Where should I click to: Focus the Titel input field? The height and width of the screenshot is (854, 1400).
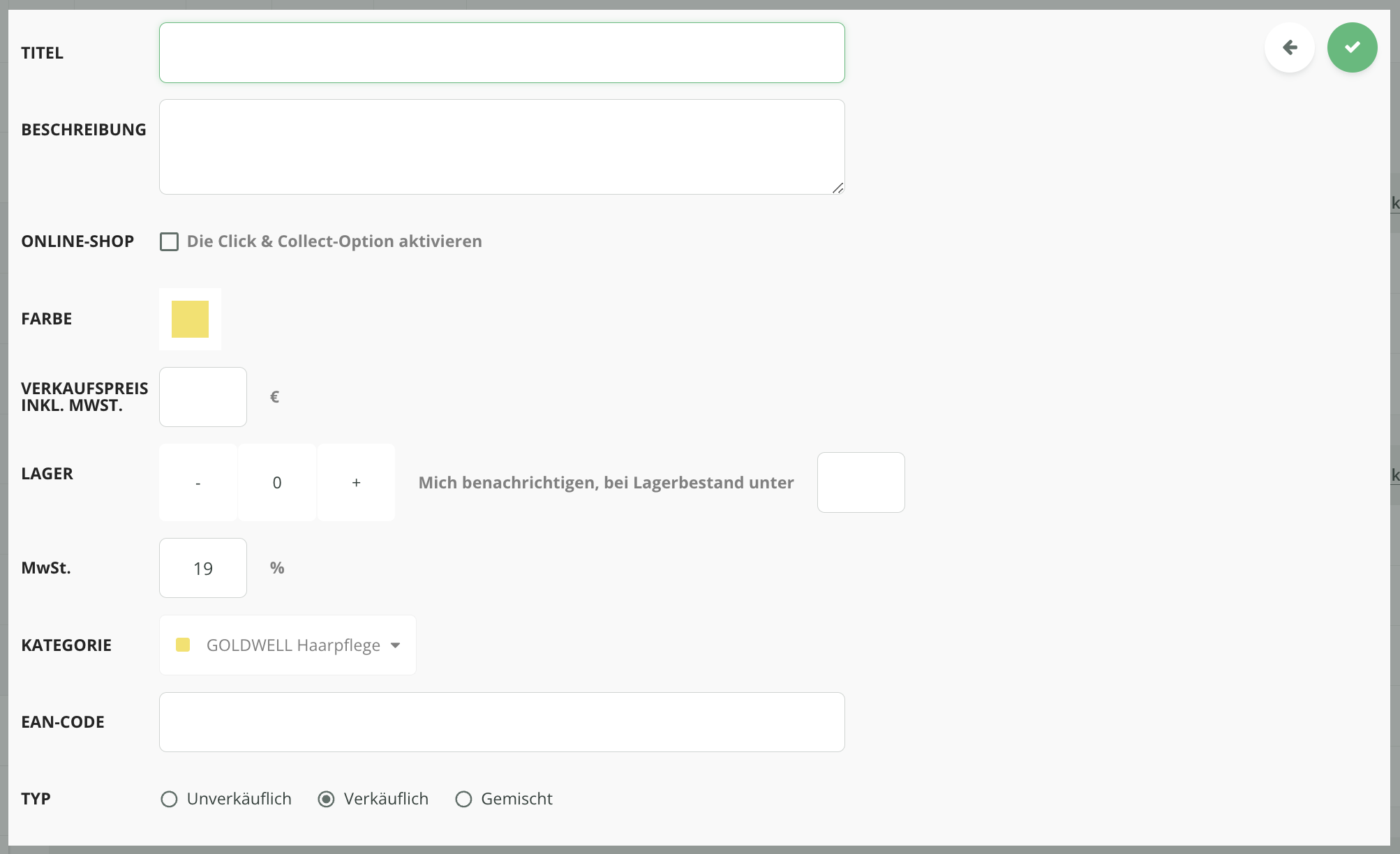[x=502, y=53]
